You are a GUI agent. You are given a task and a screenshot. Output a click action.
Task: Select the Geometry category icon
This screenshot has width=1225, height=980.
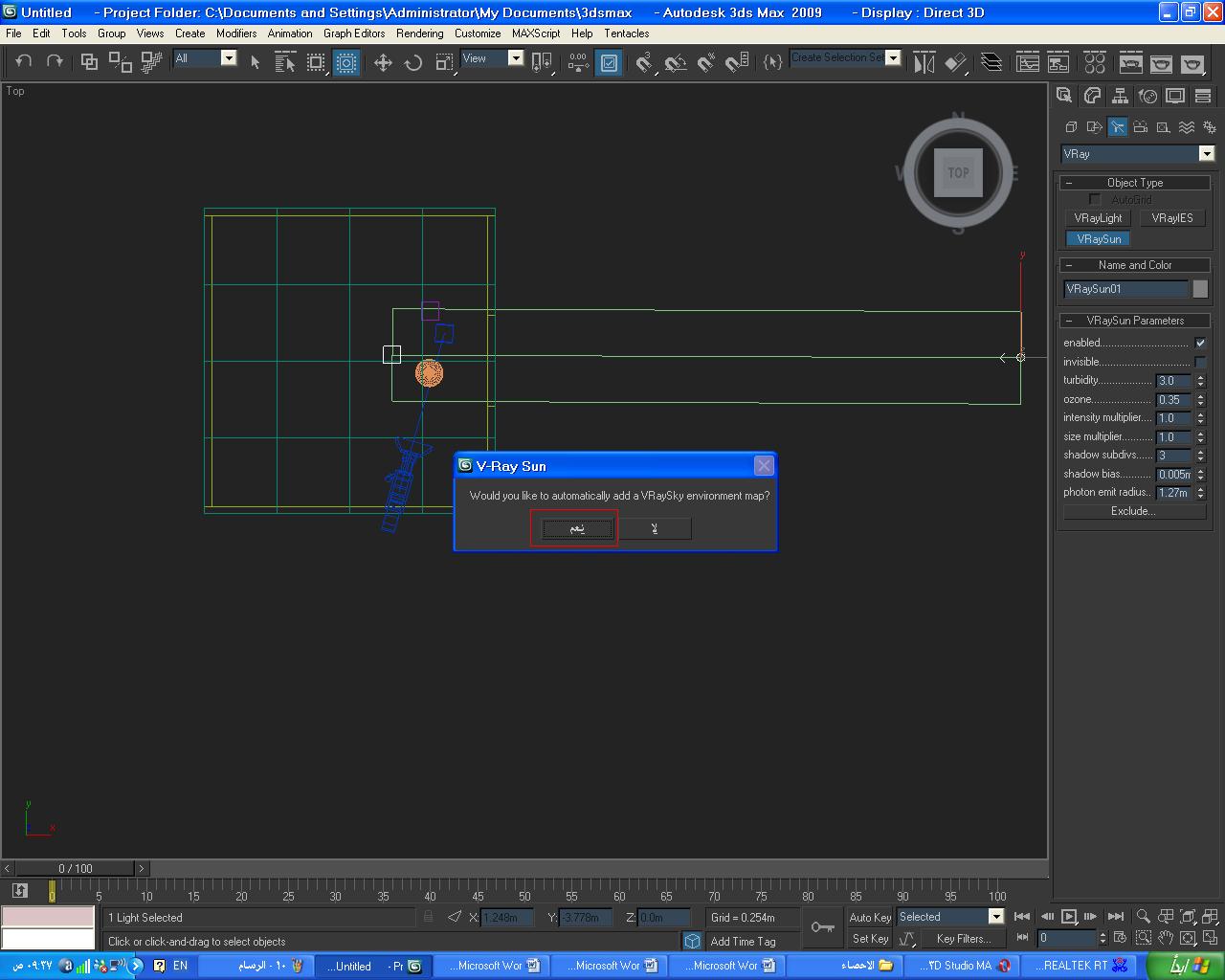click(x=1071, y=126)
